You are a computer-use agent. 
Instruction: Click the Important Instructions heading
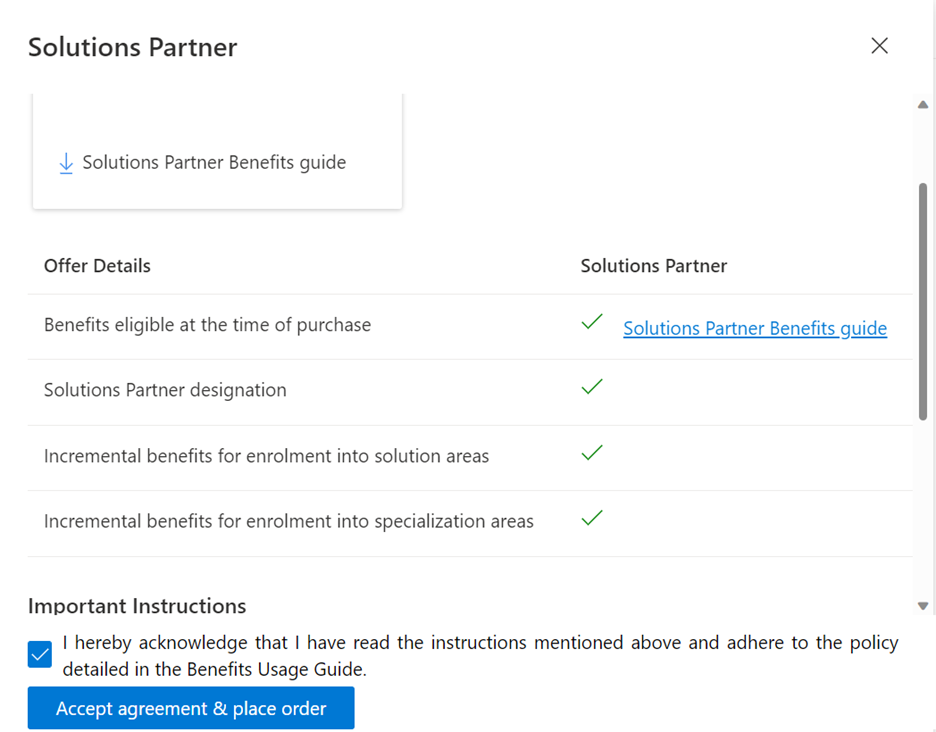click(137, 606)
